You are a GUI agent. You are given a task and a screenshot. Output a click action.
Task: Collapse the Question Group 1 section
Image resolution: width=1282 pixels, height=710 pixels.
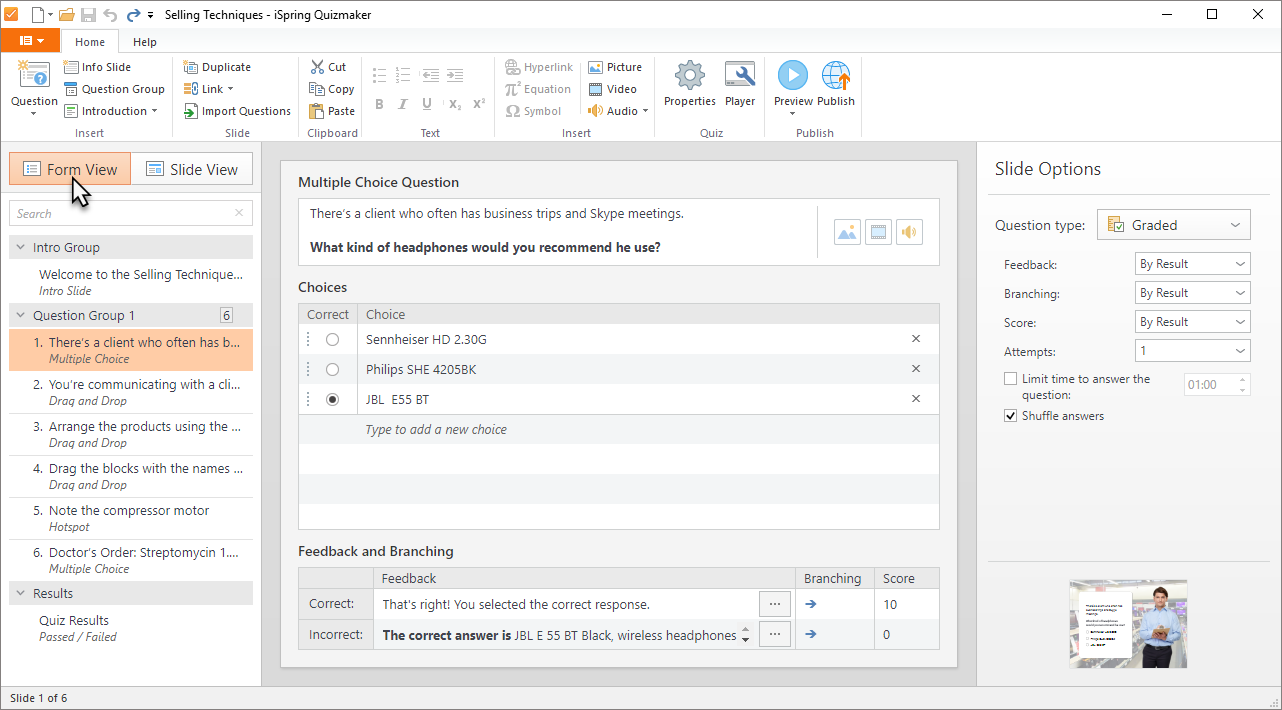click(x=22, y=315)
